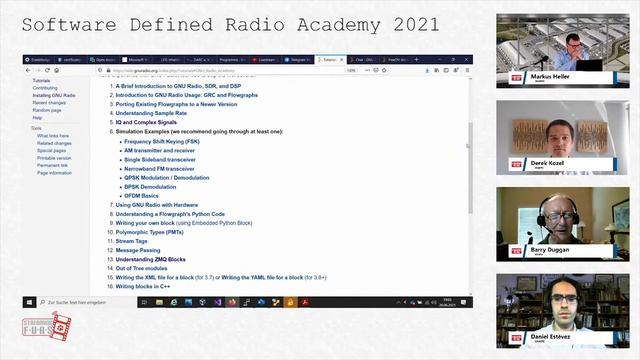640x360 pixels.
Task: Open the Firefox library icon
Action: (437, 70)
